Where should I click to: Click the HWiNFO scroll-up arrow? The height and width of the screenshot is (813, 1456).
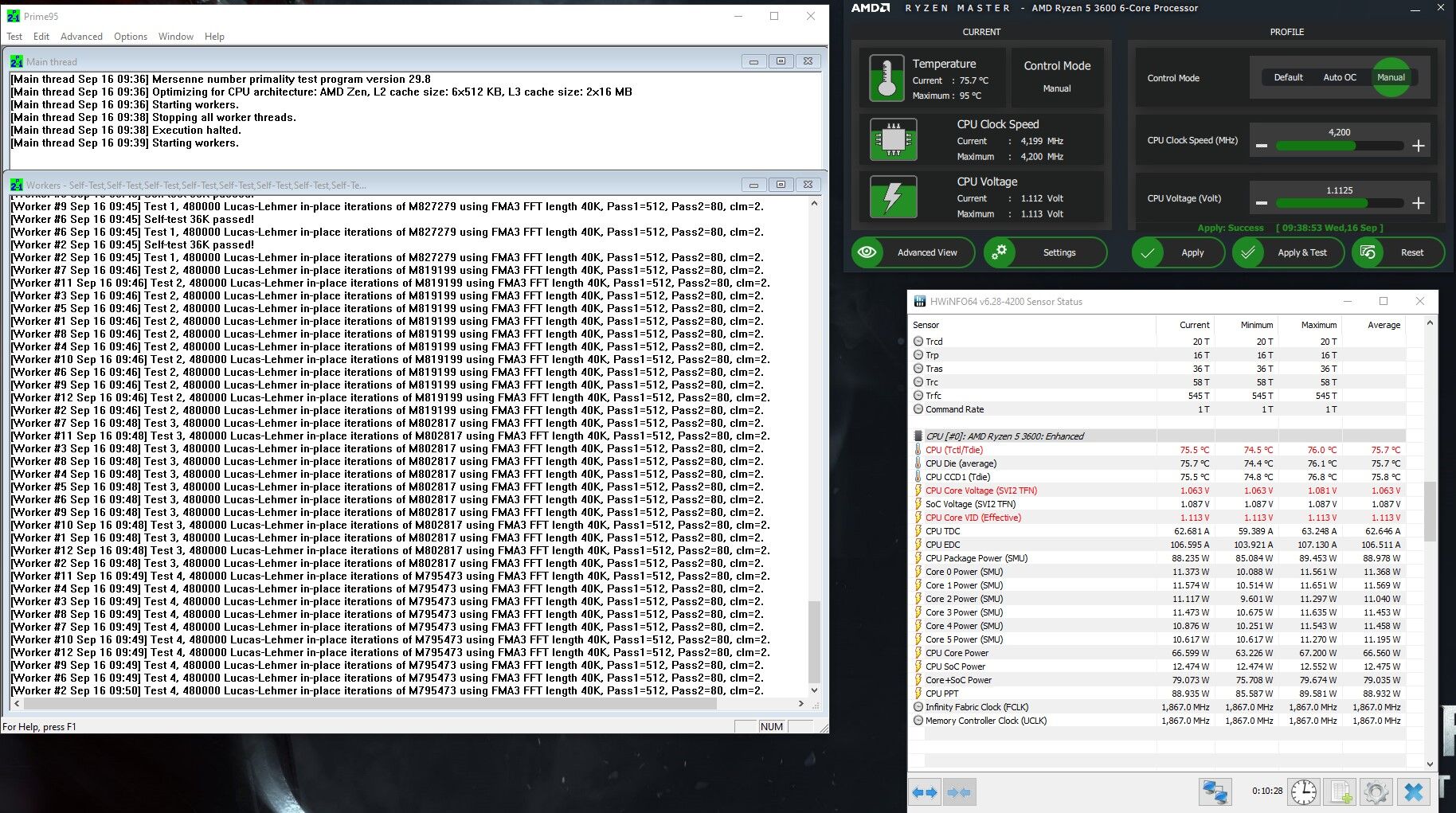1430,323
